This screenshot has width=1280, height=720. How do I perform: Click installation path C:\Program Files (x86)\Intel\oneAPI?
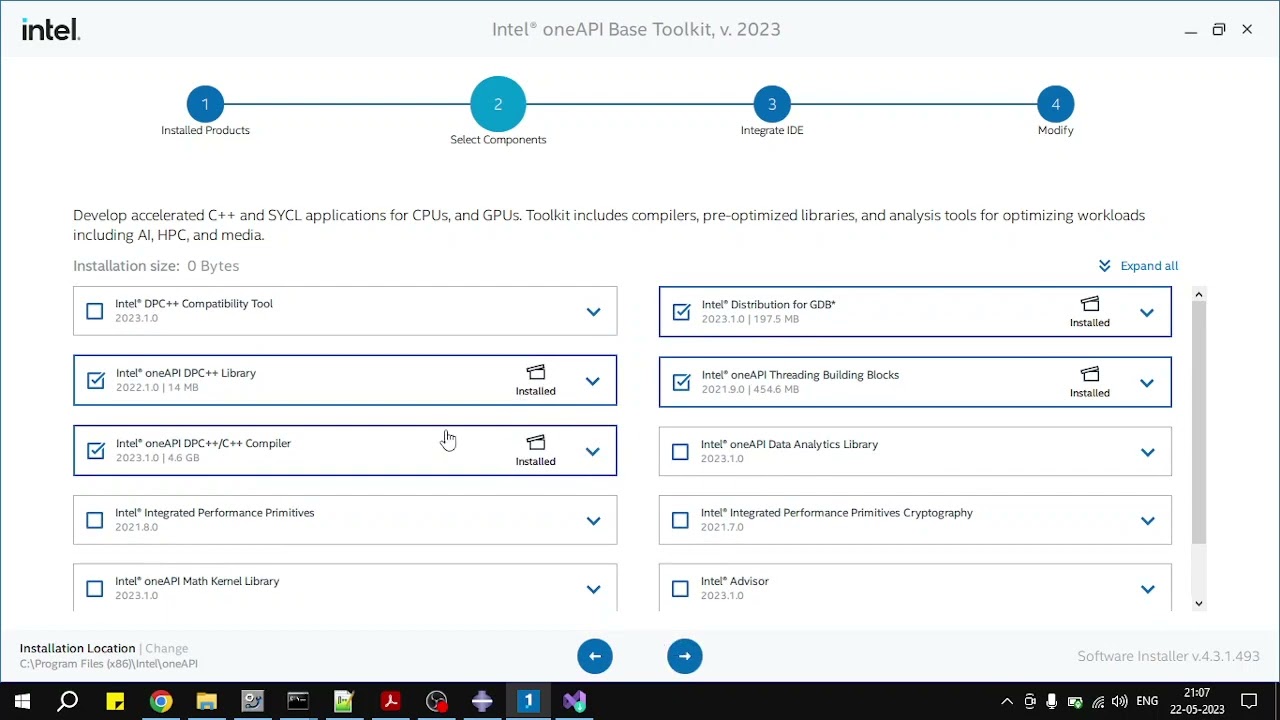[x=109, y=664]
